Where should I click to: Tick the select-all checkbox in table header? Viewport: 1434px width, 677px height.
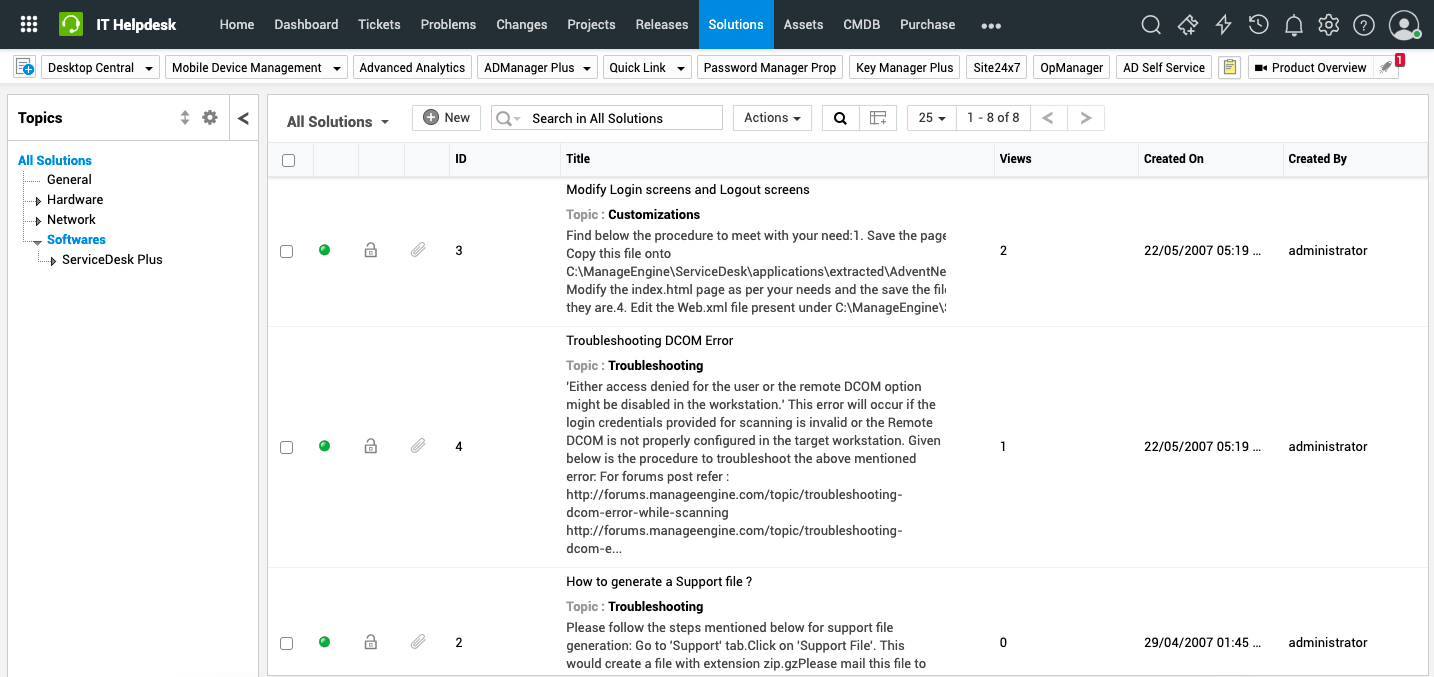click(289, 160)
